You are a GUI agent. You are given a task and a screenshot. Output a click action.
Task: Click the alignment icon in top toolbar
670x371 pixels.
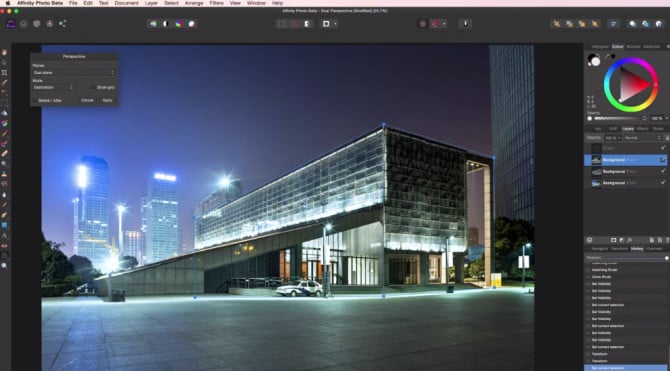[x=614, y=24]
